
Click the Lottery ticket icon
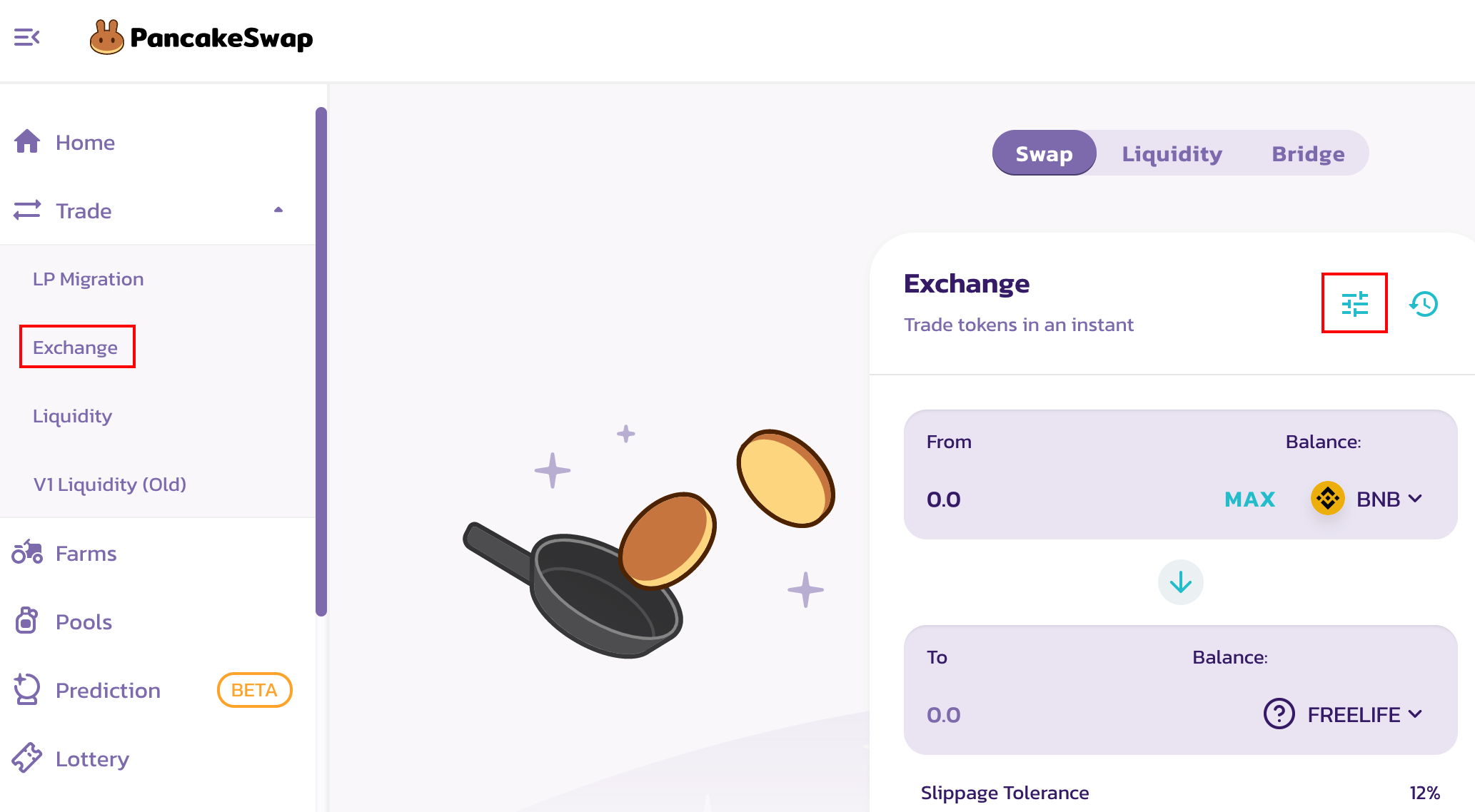(27, 758)
